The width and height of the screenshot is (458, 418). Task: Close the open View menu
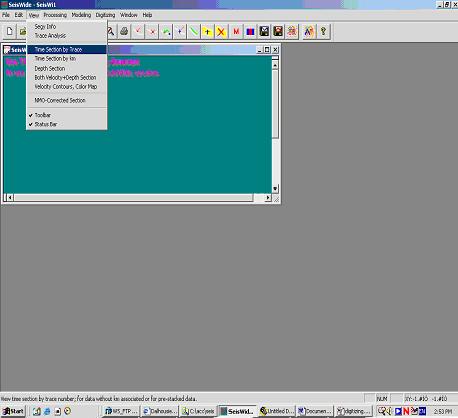pos(33,15)
